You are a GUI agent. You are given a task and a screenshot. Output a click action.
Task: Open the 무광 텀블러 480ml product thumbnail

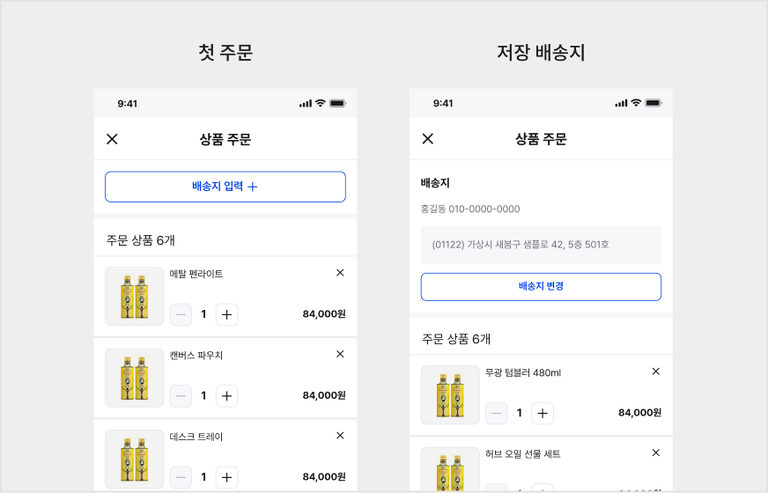click(450, 395)
